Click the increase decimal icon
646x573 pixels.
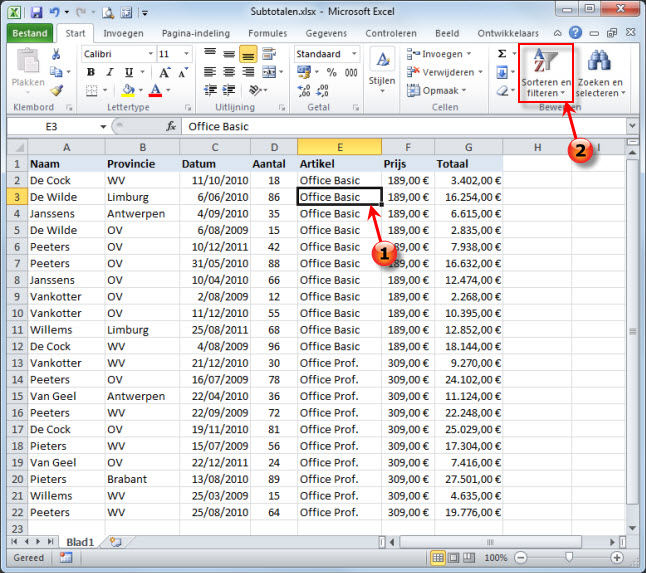pyautogui.click(x=304, y=90)
